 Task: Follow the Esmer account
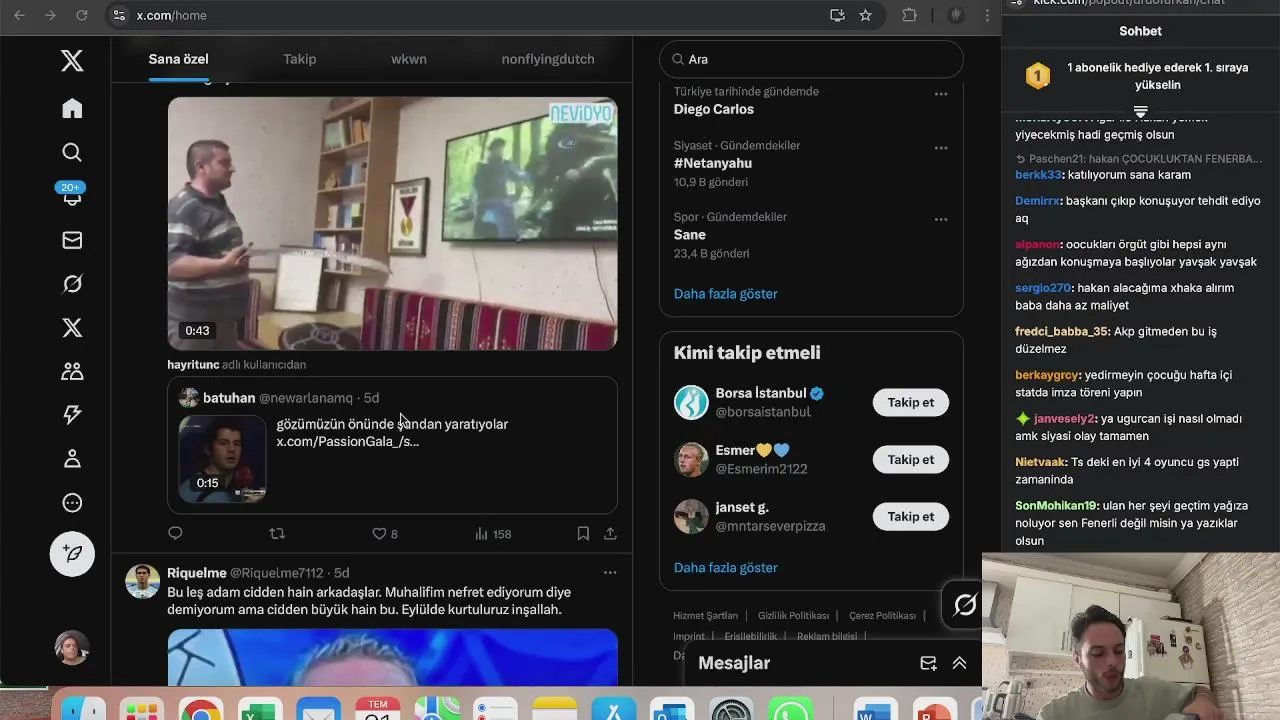coord(910,459)
